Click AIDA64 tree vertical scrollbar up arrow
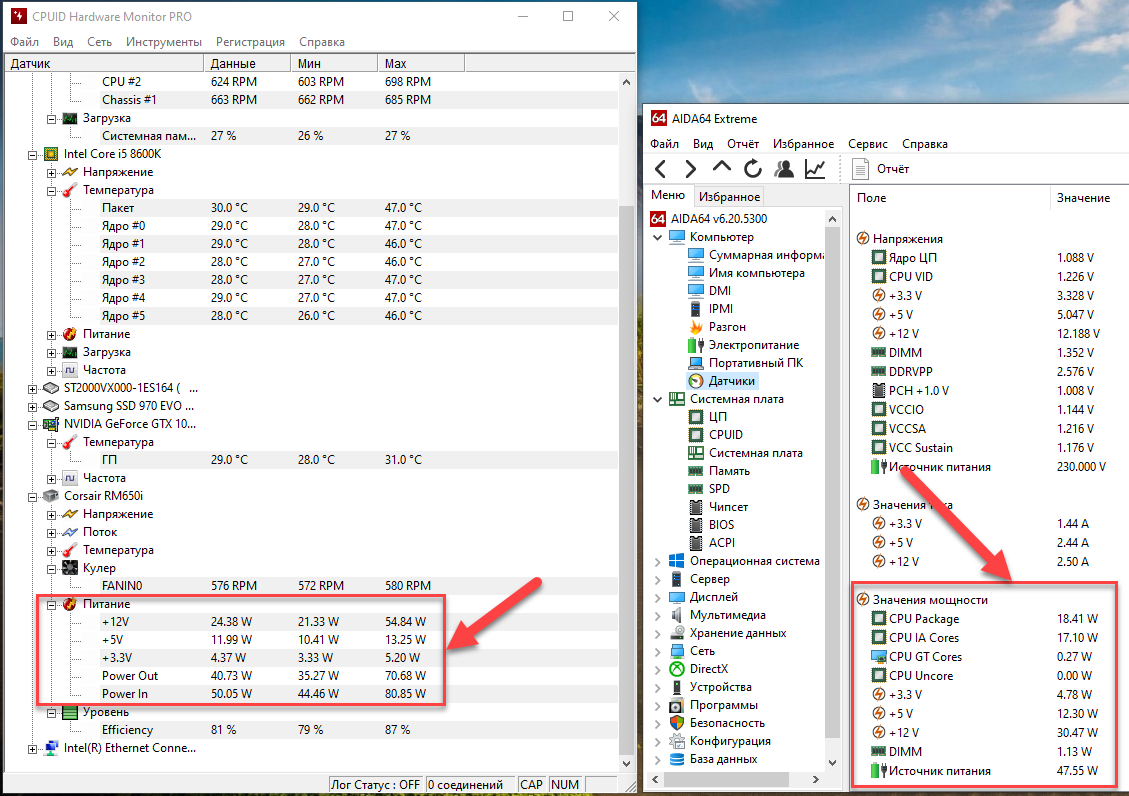This screenshot has height=796, width=1129. [832, 219]
